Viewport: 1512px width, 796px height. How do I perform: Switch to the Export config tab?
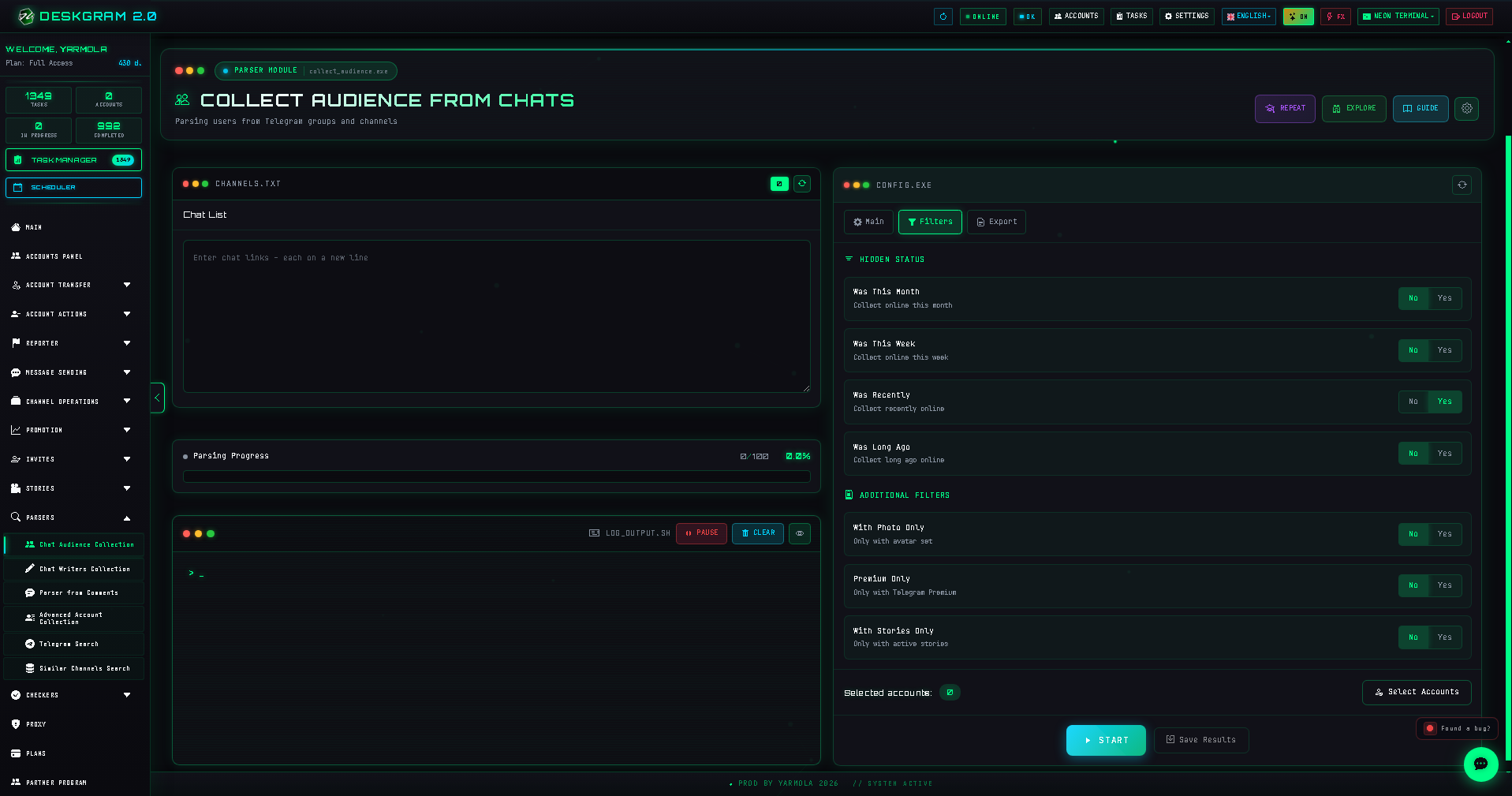(996, 222)
